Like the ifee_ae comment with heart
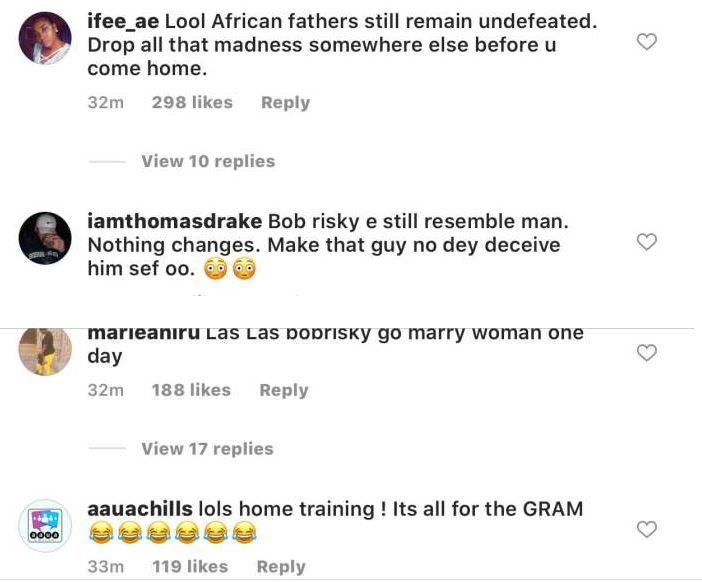 pyautogui.click(x=647, y=42)
